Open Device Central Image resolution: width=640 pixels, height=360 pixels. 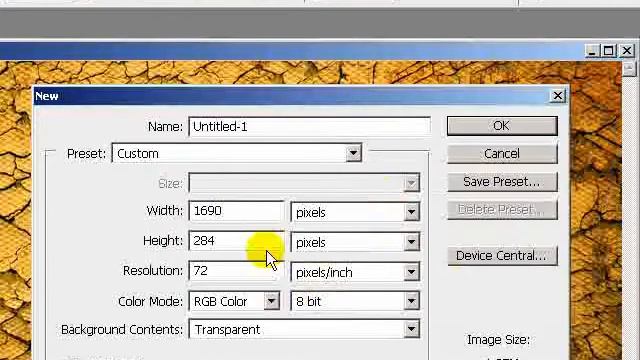coord(502,256)
